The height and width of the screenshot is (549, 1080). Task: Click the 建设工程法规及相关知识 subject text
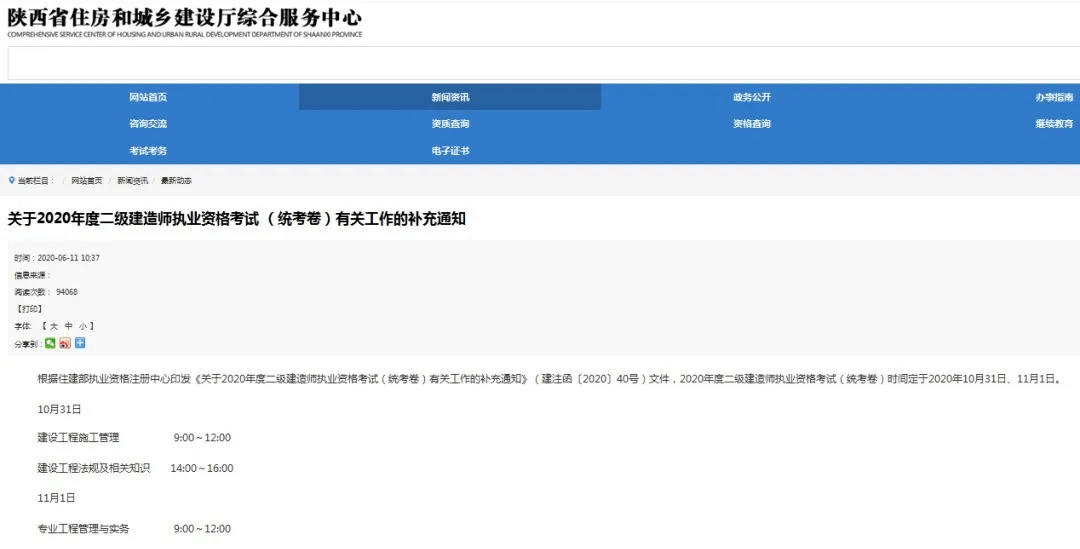pos(93,468)
